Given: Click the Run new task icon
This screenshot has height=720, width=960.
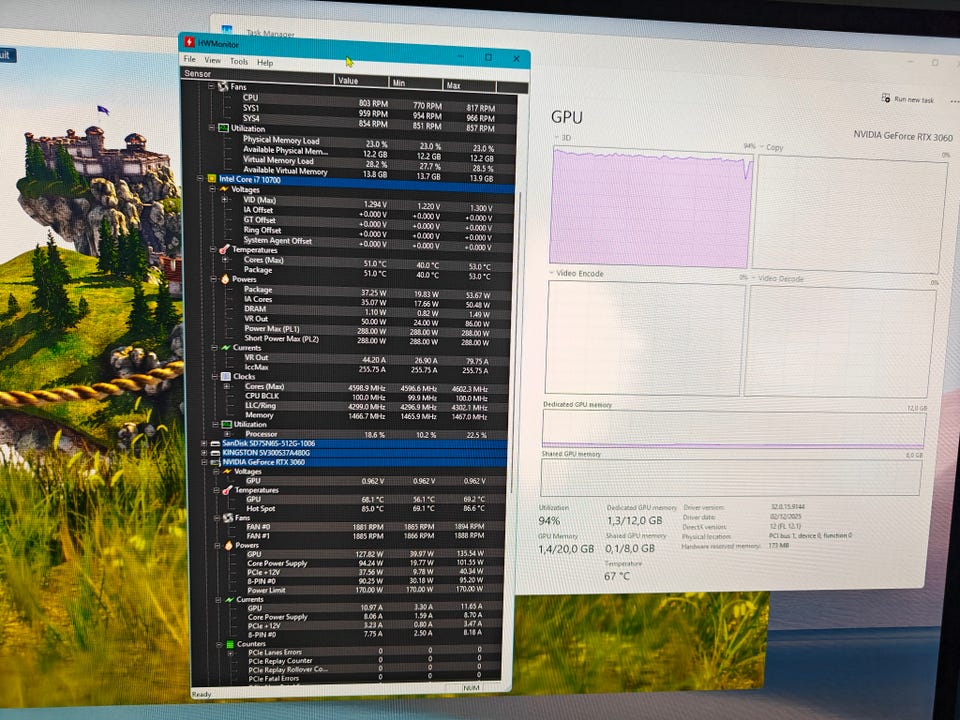Looking at the screenshot, I should [x=886, y=99].
